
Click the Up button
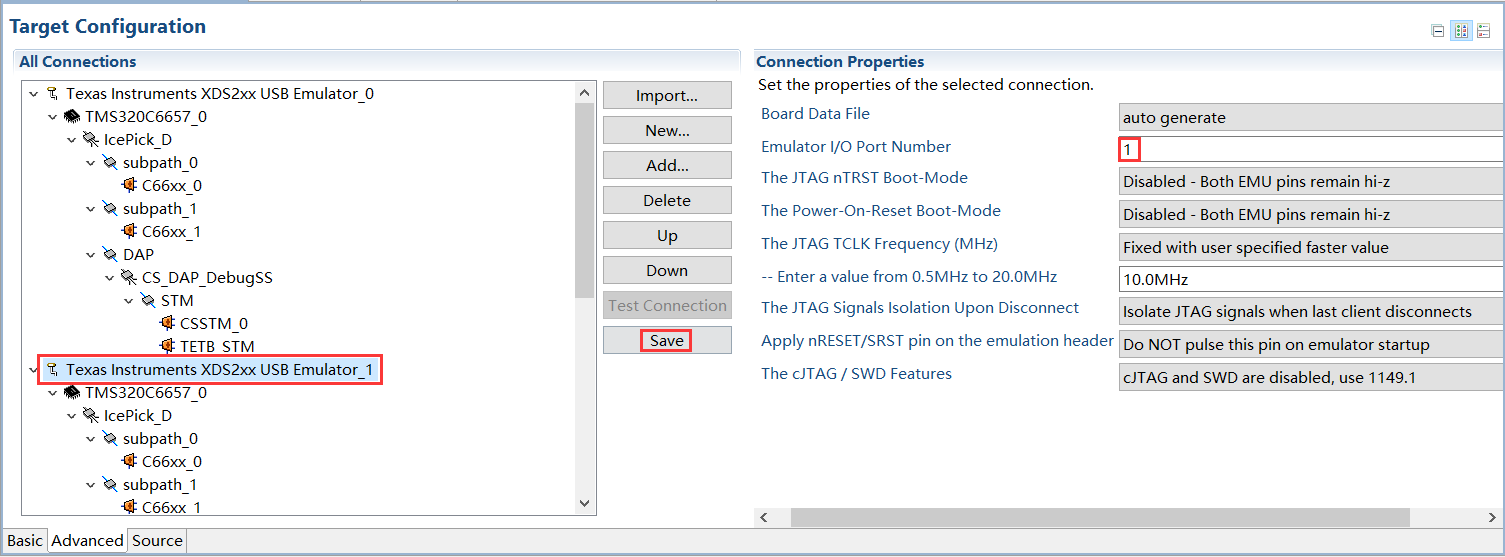tap(667, 236)
